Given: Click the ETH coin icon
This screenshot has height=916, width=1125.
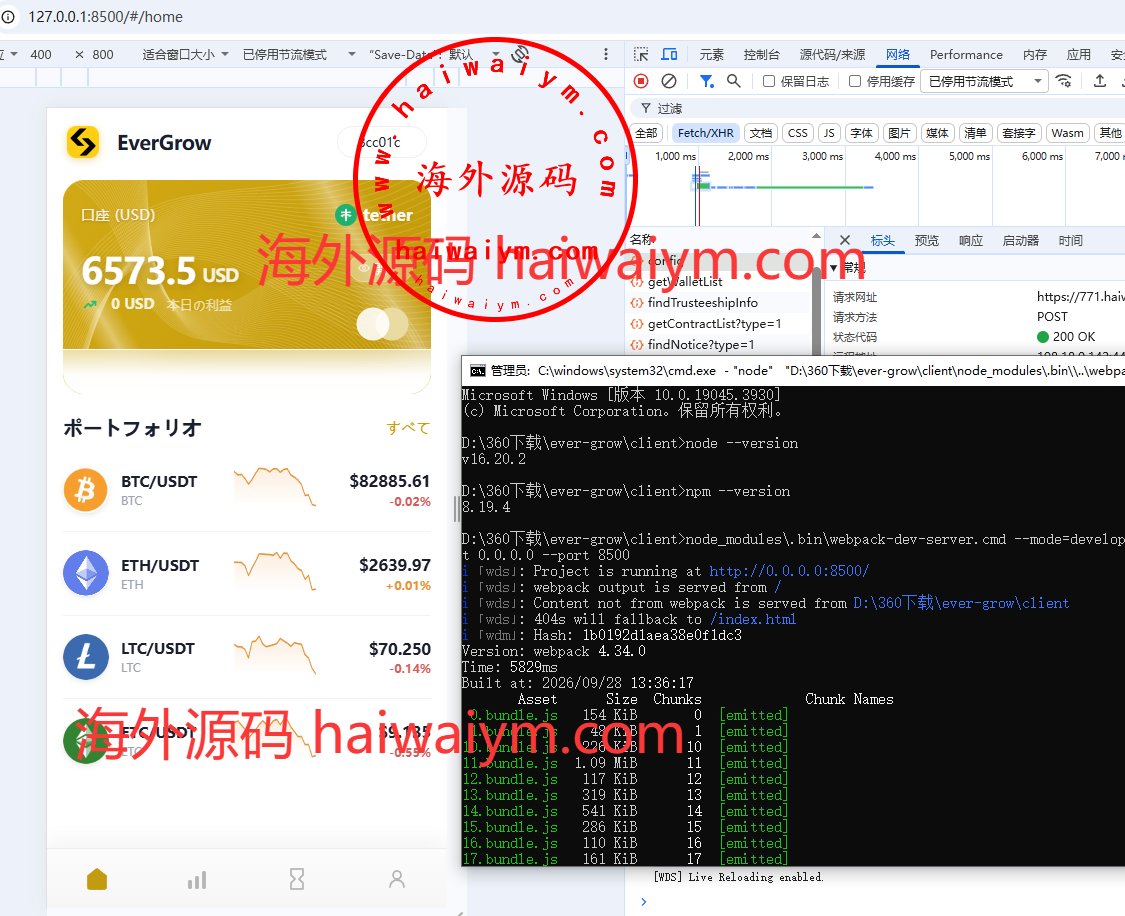Looking at the screenshot, I should [85, 574].
